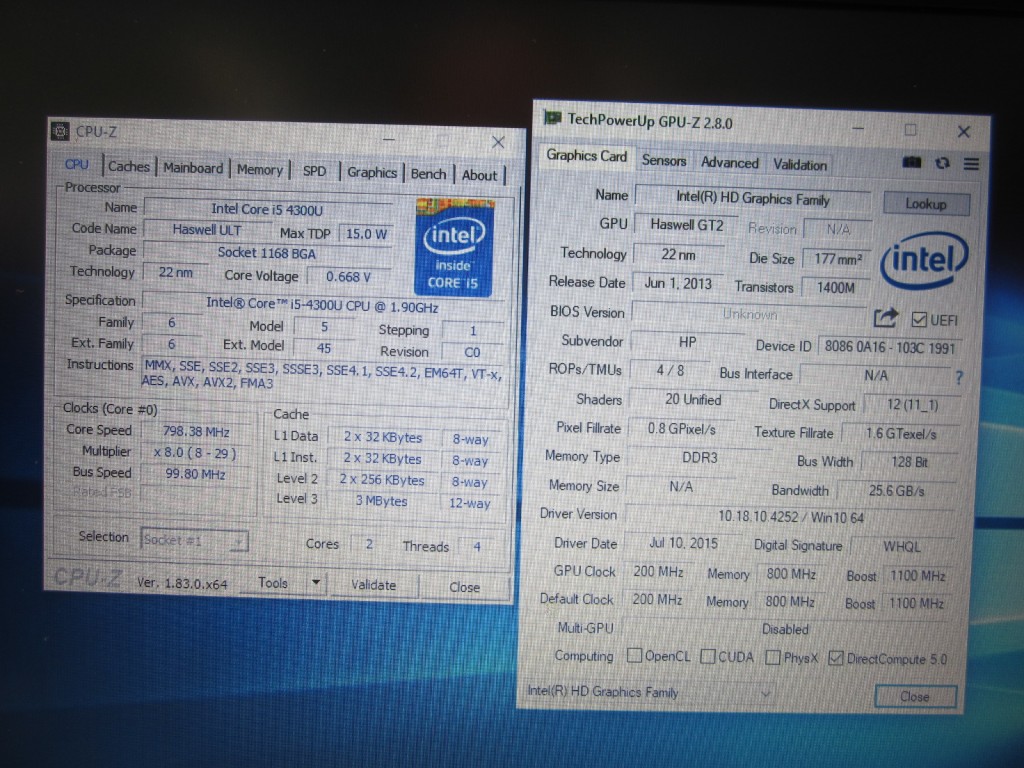The image size is (1024, 768).
Task: Open the Graphics tab in CPU-Z
Action: point(372,172)
